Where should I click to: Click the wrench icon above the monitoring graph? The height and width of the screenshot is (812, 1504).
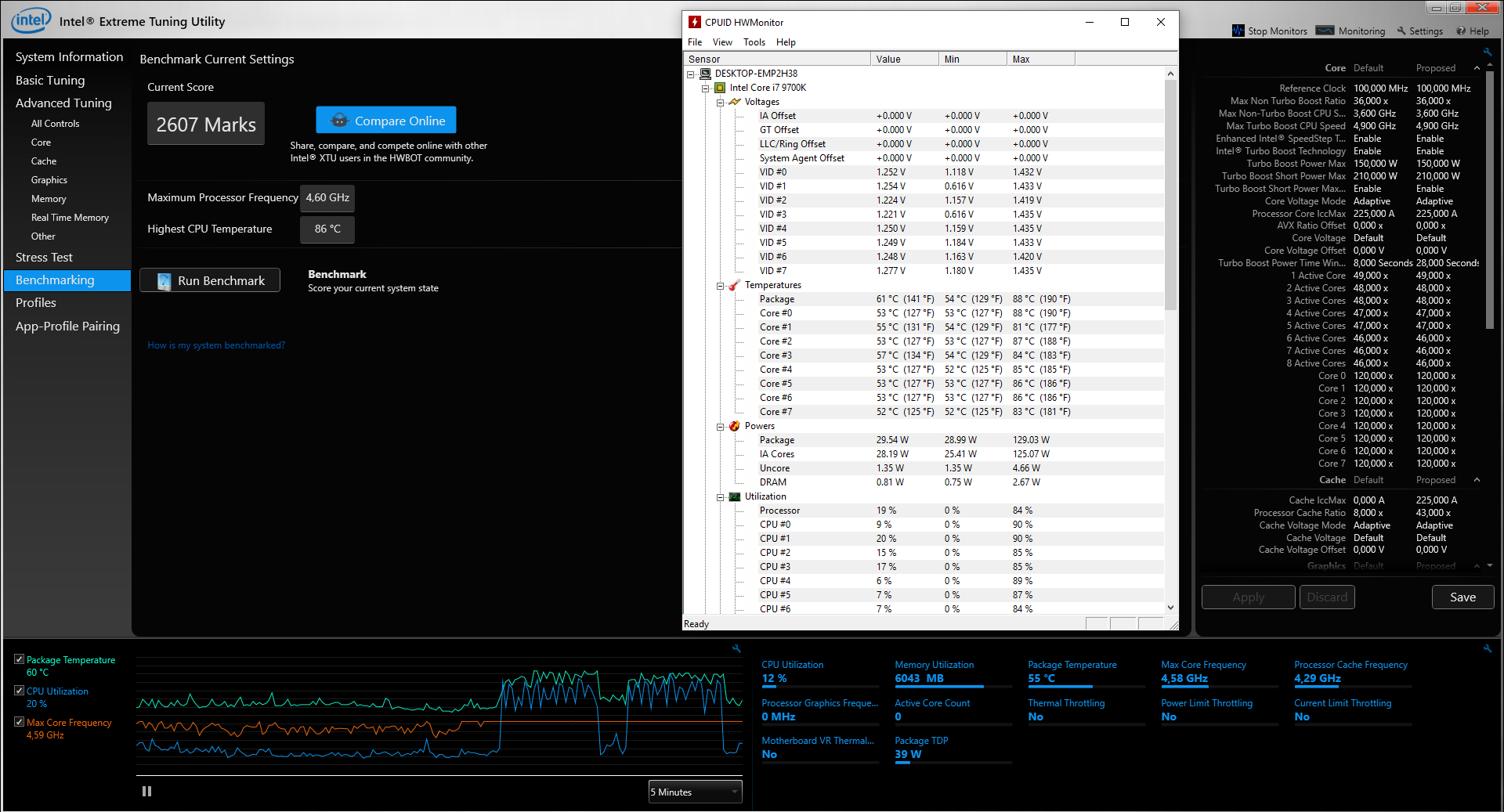click(736, 648)
